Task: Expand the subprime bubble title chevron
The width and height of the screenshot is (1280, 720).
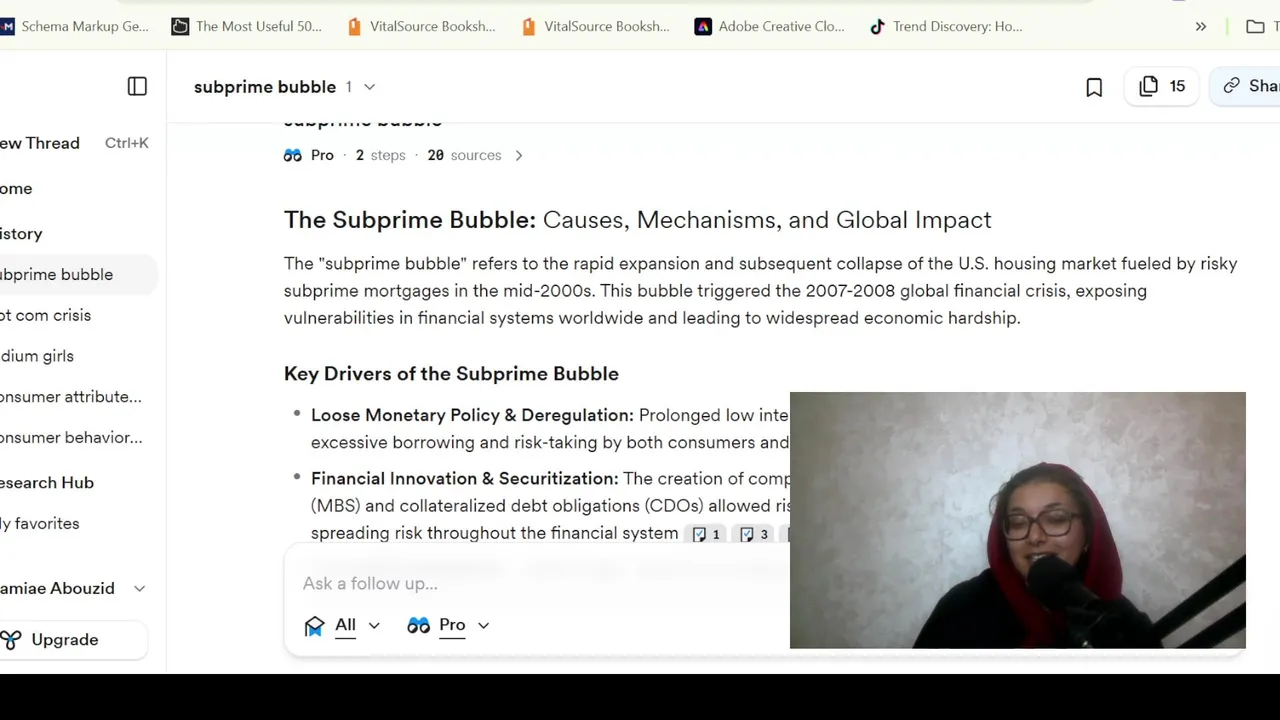Action: pyautogui.click(x=369, y=87)
